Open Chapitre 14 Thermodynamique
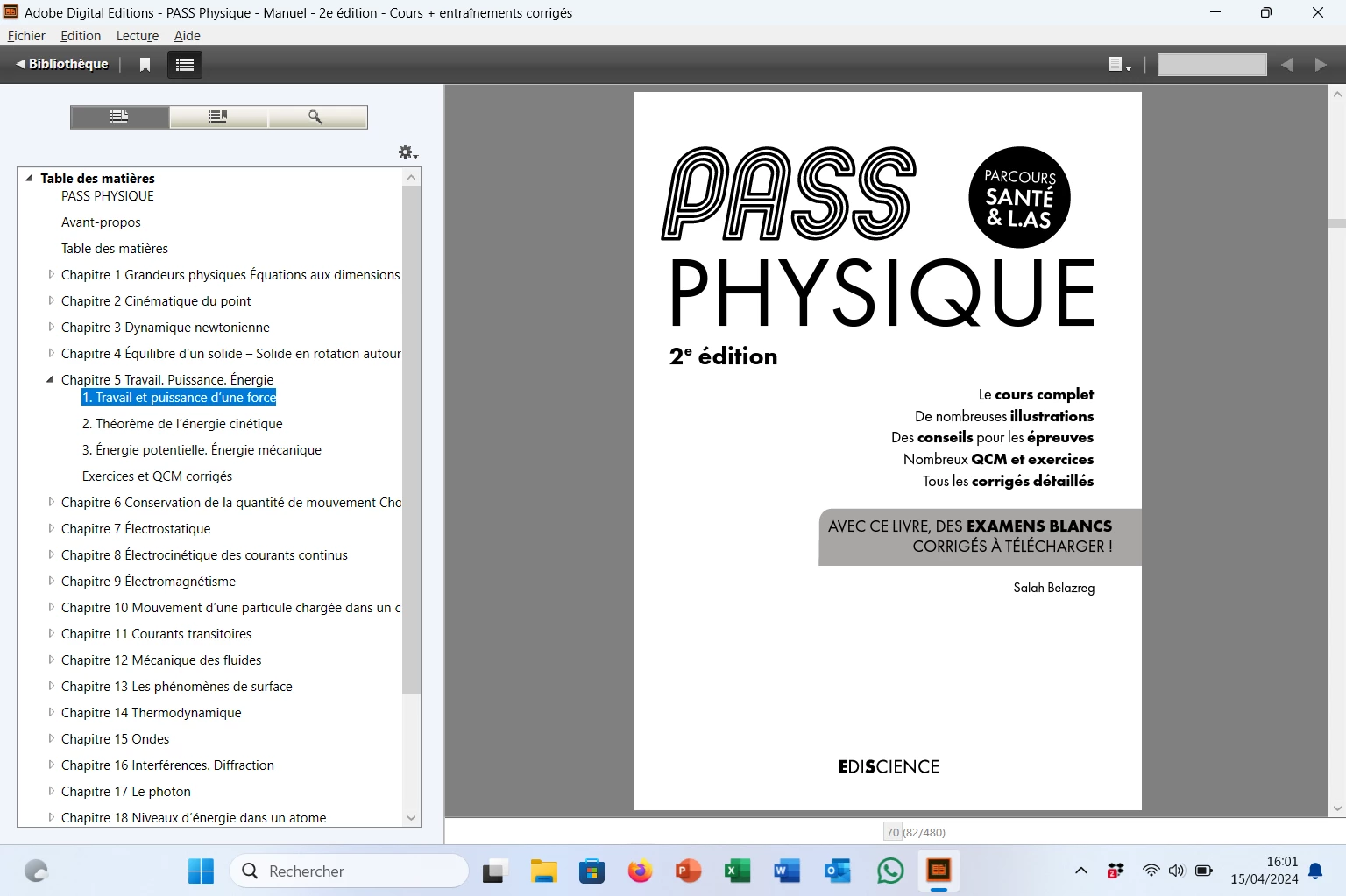This screenshot has width=1346, height=896. pos(151,713)
